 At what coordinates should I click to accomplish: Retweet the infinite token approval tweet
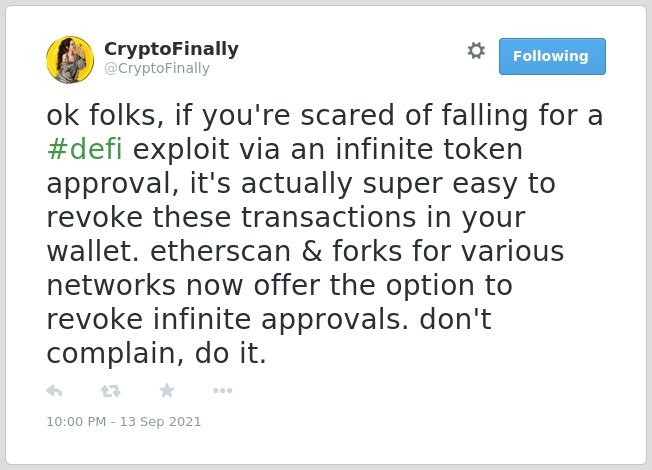coord(111,391)
